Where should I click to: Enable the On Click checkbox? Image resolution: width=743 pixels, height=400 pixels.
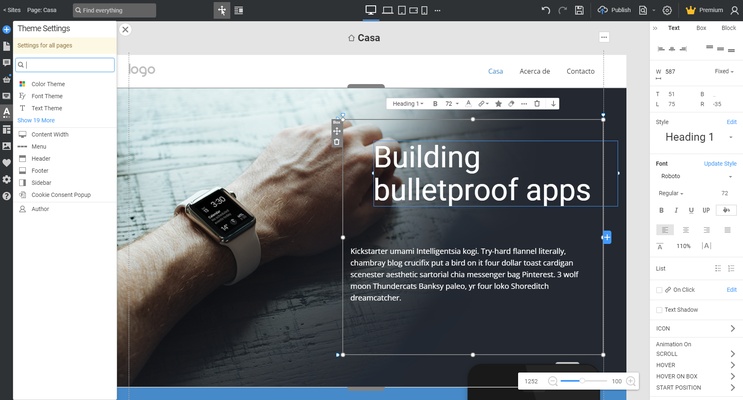[659, 290]
